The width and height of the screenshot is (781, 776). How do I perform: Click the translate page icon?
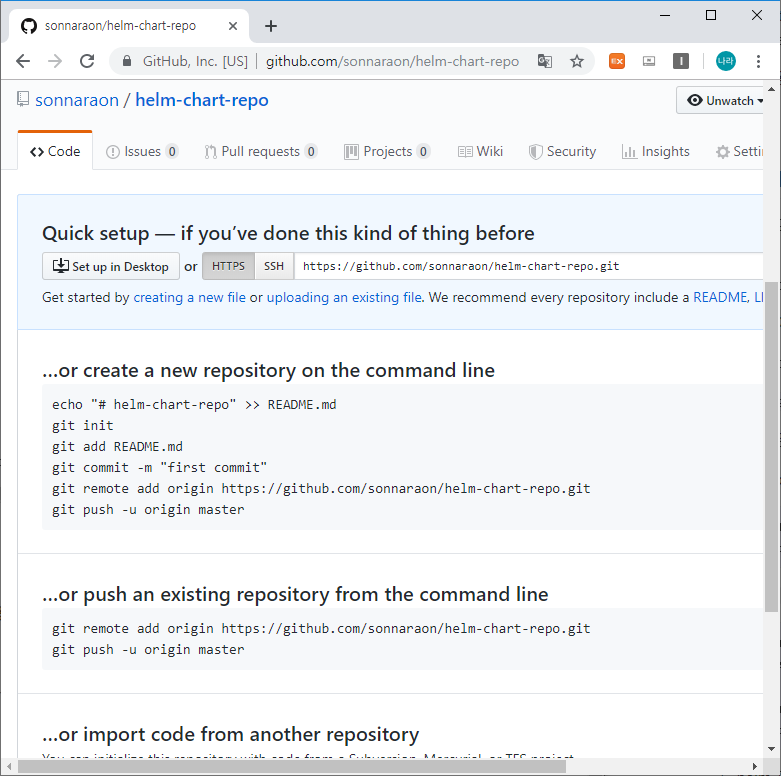tap(544, 61)
